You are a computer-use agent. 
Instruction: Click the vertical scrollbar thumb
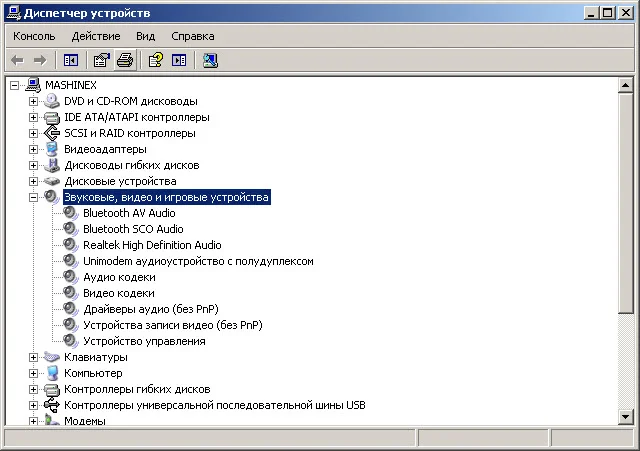click(x=625, y=203)
